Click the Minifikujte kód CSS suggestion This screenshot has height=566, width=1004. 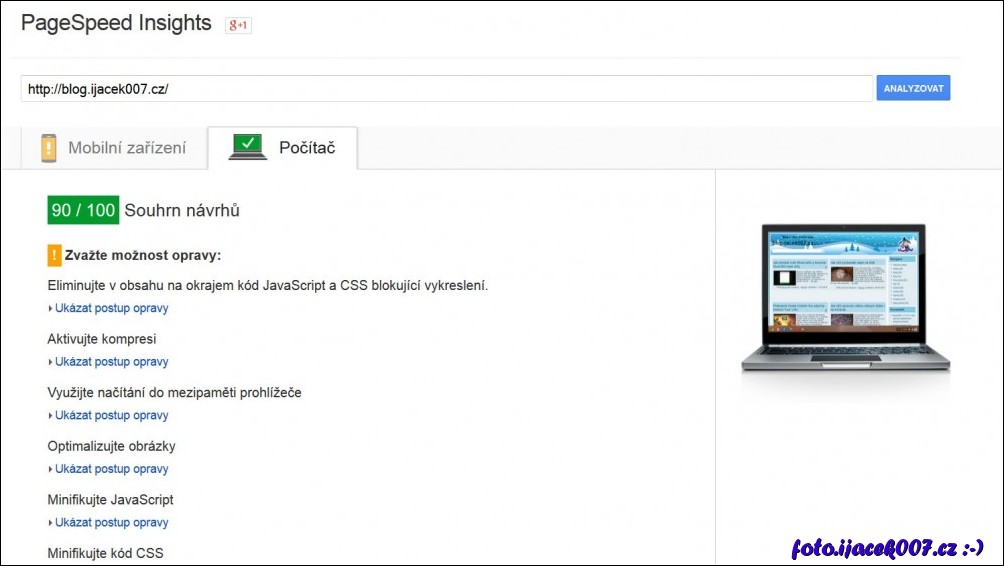(105, 553)
